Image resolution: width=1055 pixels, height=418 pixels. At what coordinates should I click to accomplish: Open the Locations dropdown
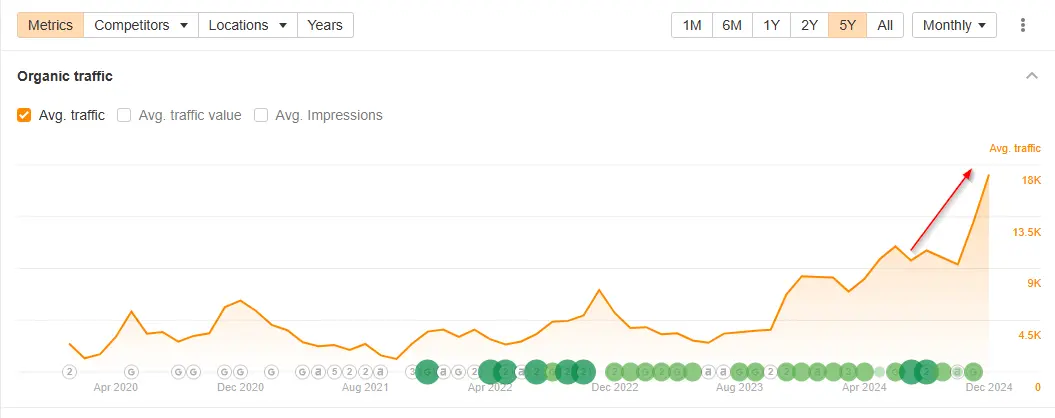point(248,25)
